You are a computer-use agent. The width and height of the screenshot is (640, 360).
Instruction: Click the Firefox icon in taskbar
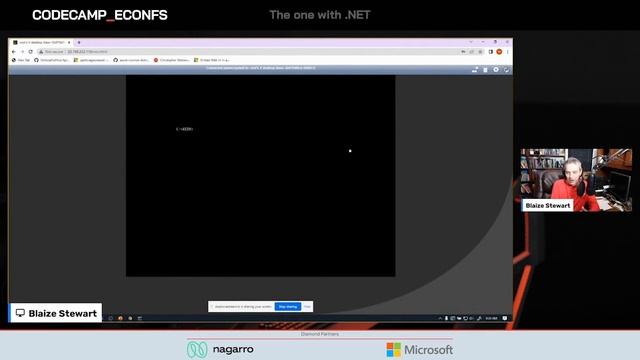click(120, 318)
